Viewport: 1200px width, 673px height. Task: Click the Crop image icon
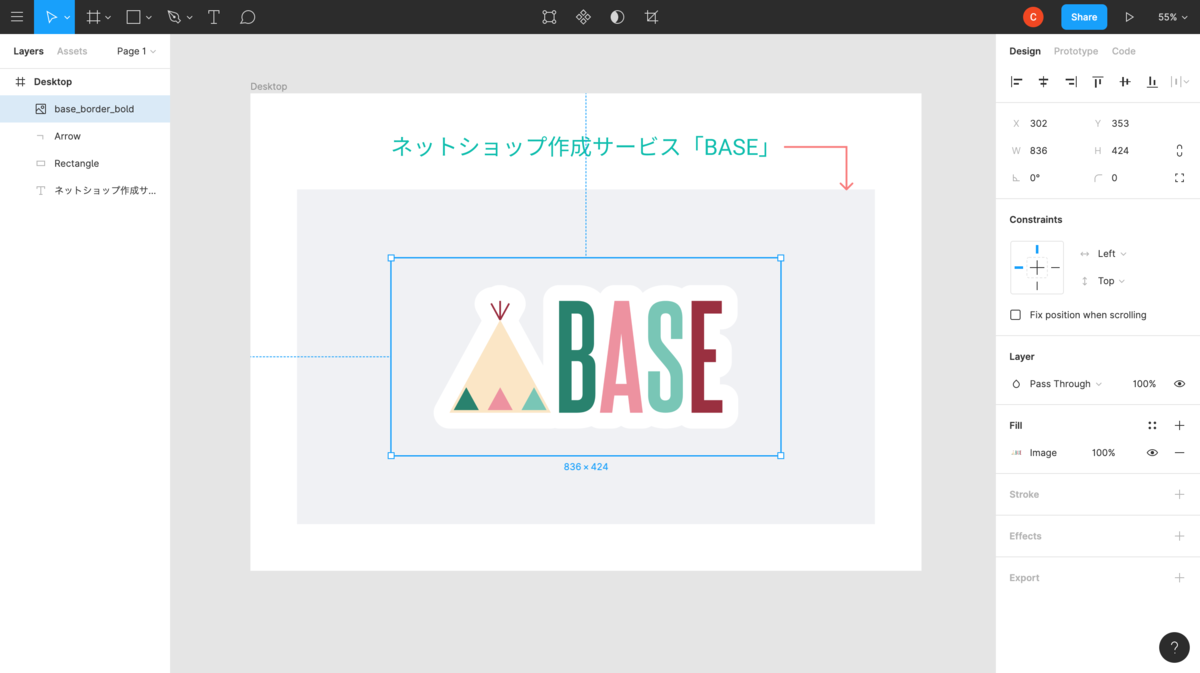652,17
